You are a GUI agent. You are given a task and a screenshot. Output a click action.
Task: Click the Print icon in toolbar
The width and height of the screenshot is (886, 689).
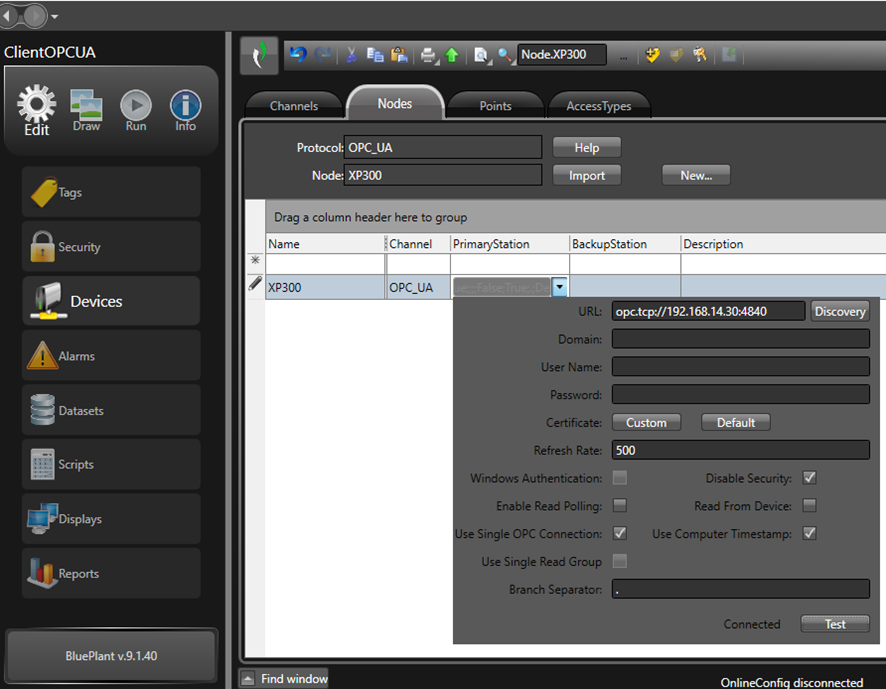coord(428,55)
